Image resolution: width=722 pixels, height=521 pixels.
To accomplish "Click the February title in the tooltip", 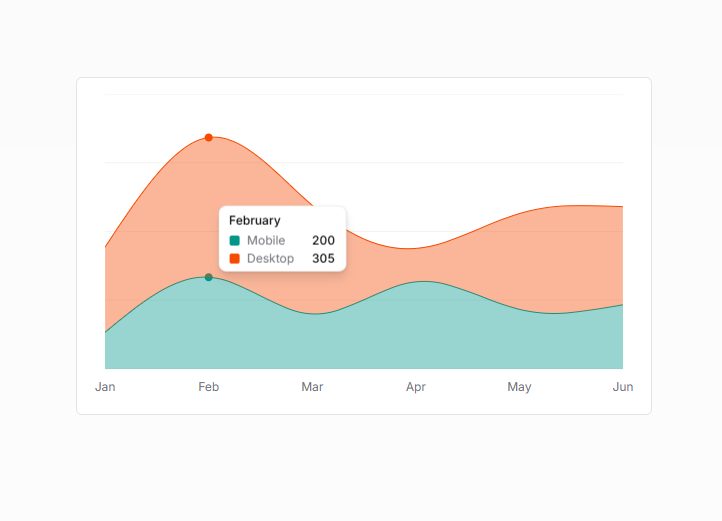I will [x=255, y=220].
